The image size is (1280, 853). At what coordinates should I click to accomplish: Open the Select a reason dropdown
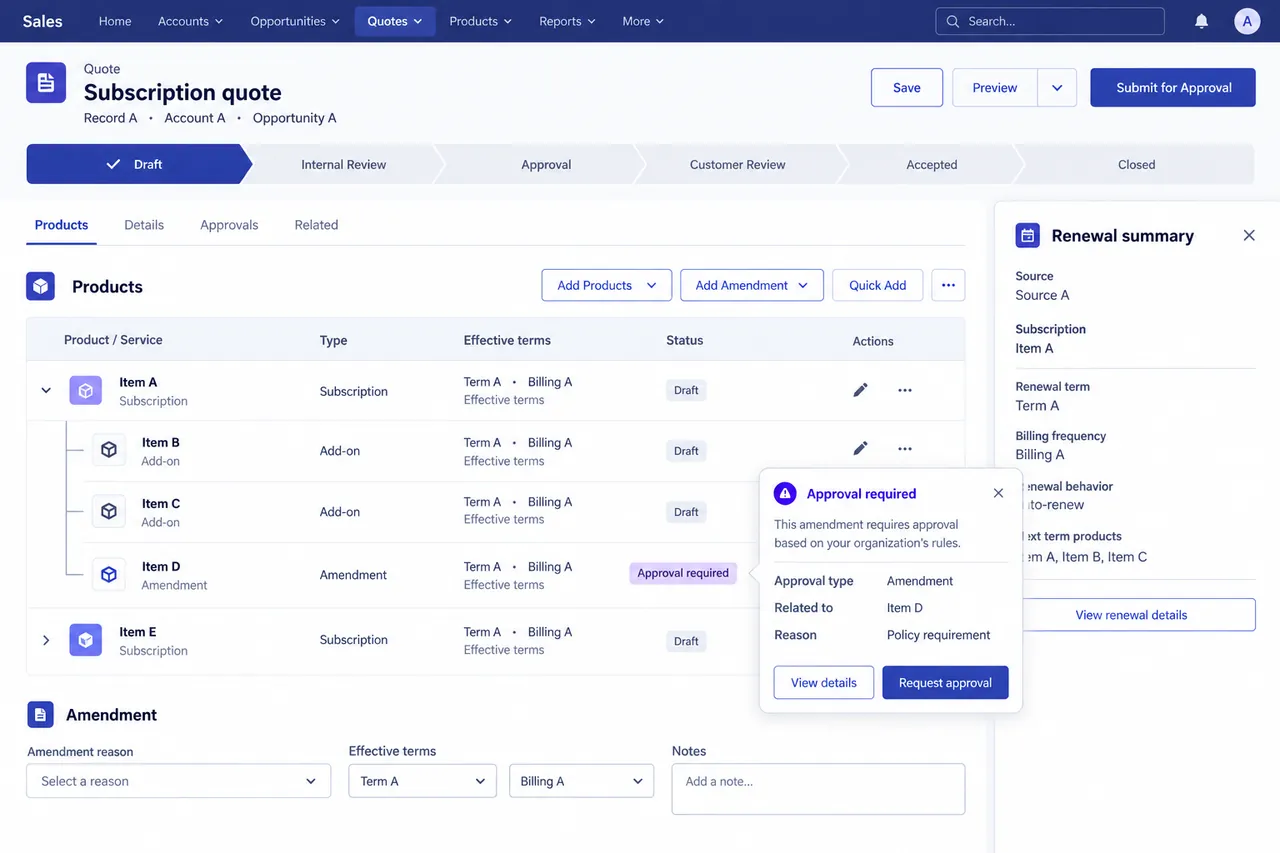pos(179,781)
